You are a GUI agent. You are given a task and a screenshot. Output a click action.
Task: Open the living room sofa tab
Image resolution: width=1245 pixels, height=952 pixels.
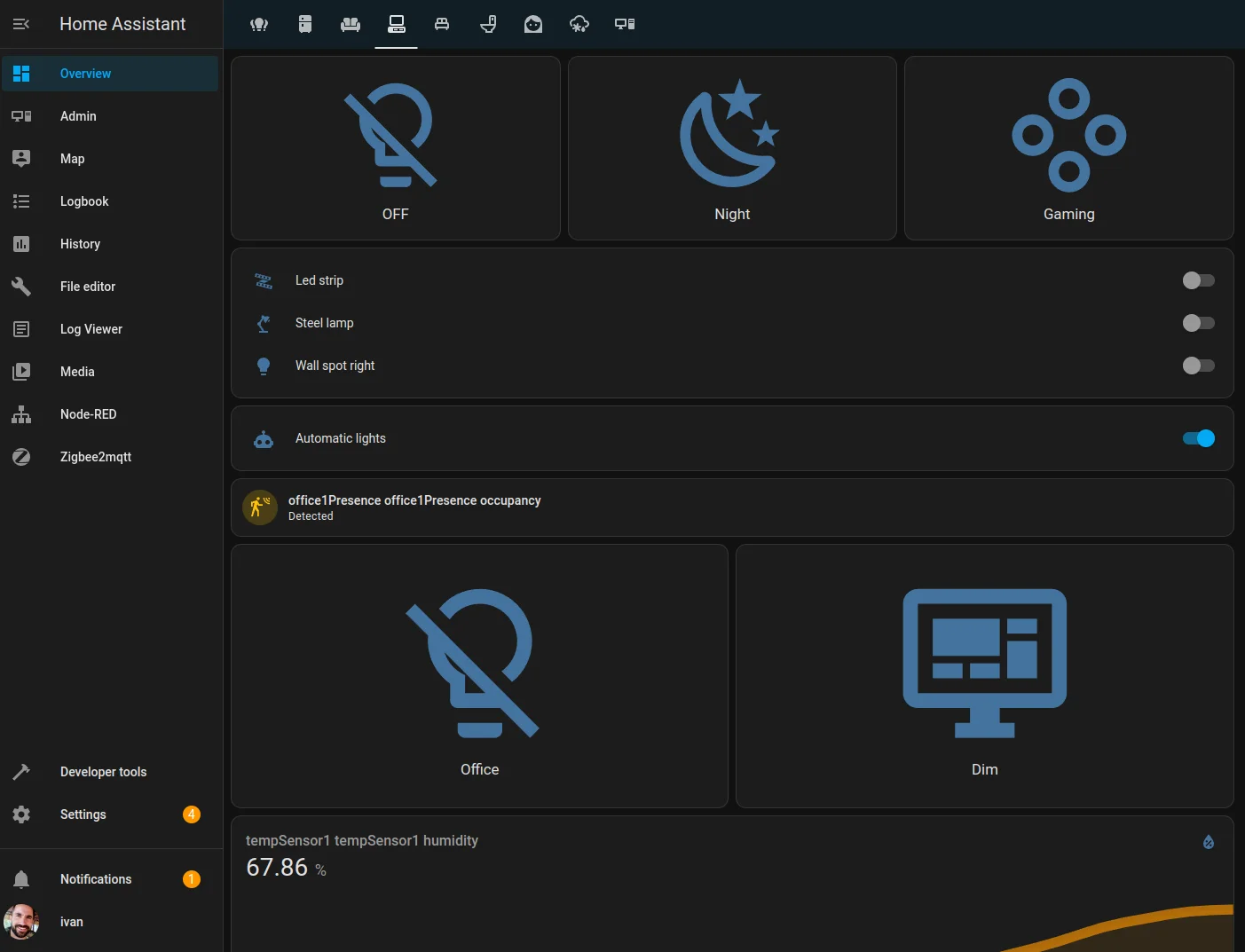pos(351,24)
